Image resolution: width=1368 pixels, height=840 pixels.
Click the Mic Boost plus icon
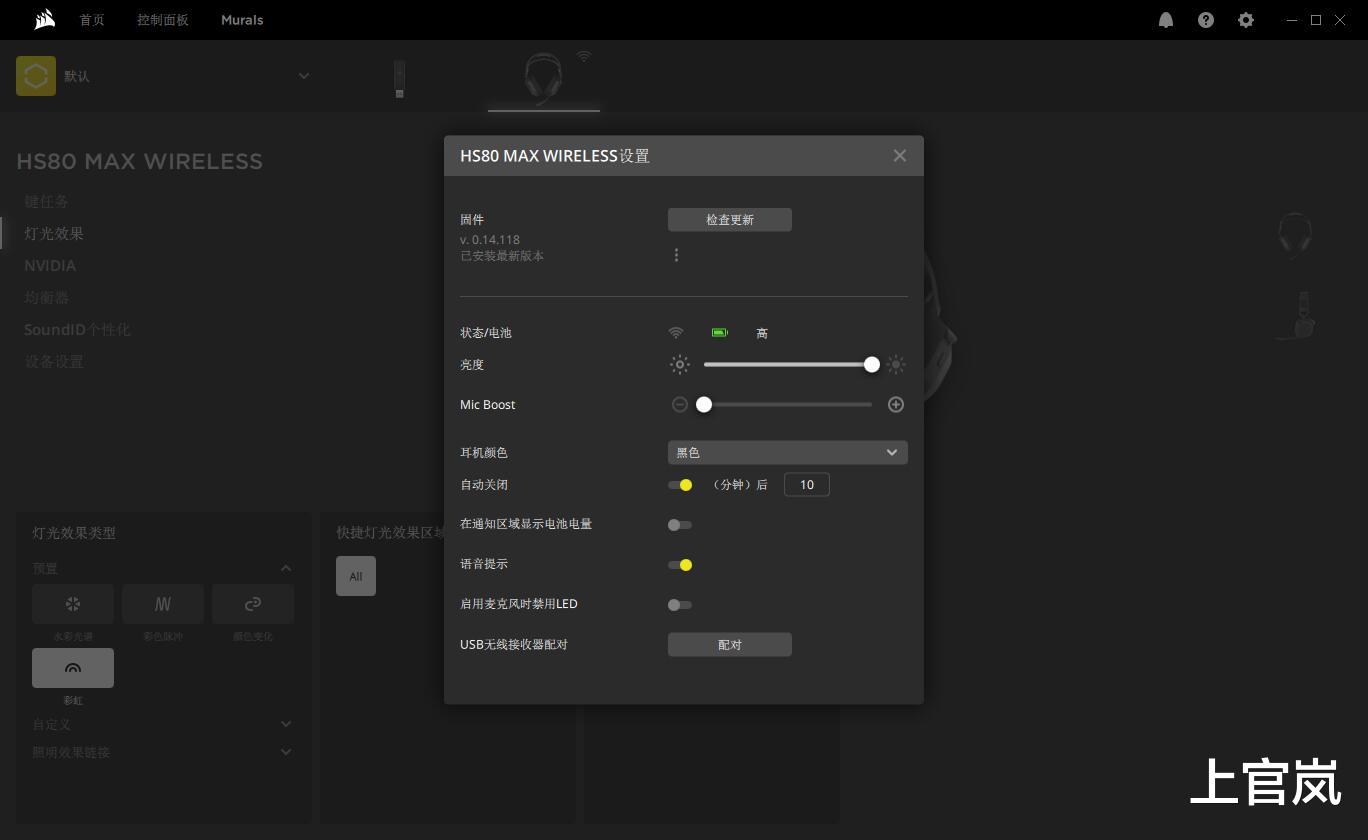896,405
